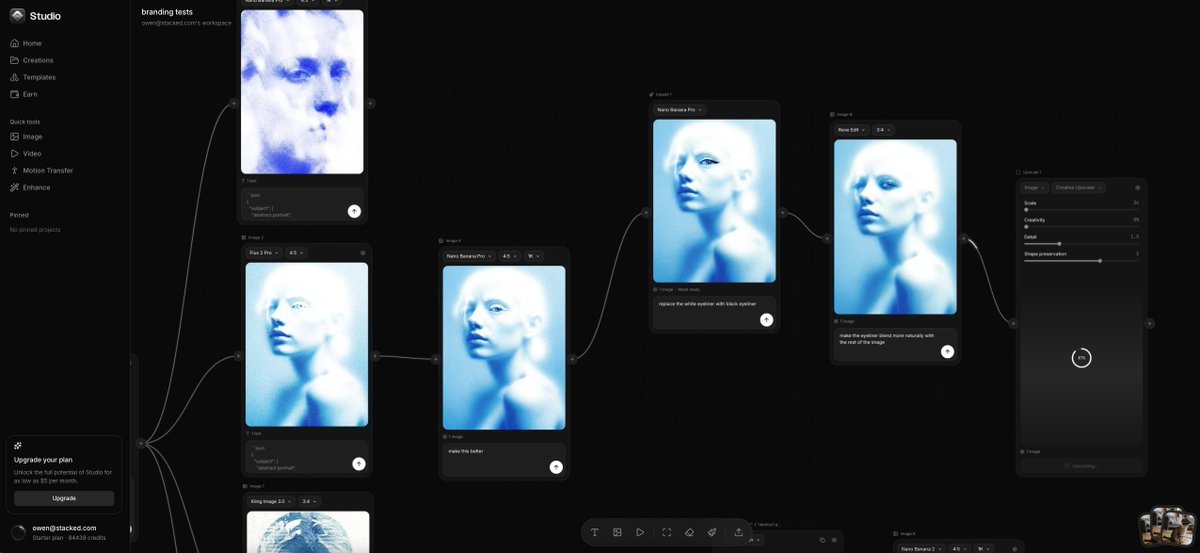
Task: Submit the 'make this better' prompt
Action: (556, 467)
